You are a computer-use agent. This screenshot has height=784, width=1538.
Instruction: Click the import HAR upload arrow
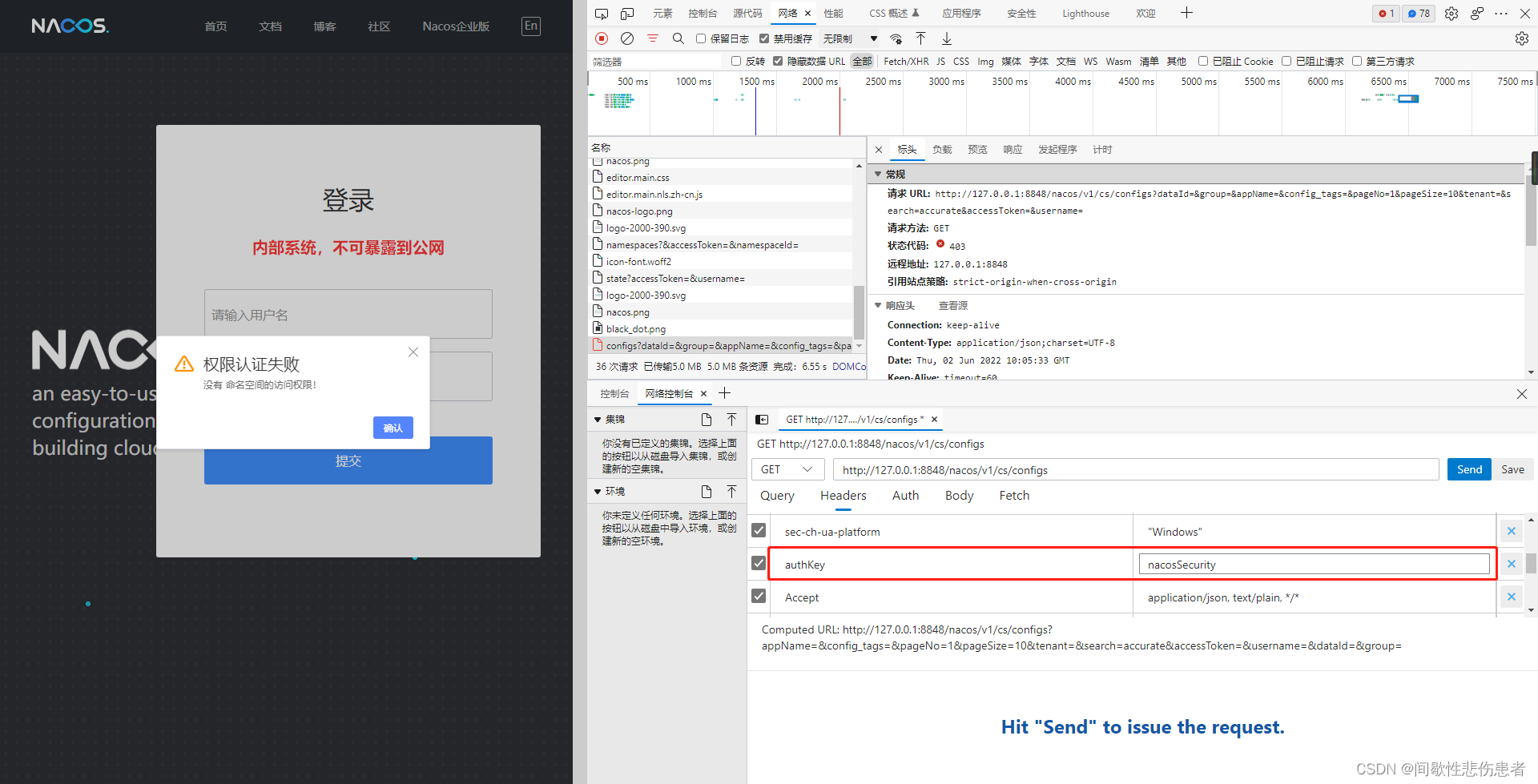(x=921, y=38)
